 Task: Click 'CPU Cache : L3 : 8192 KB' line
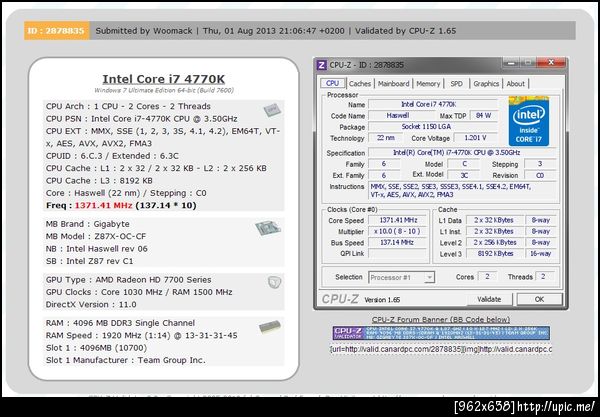[99, 181]
